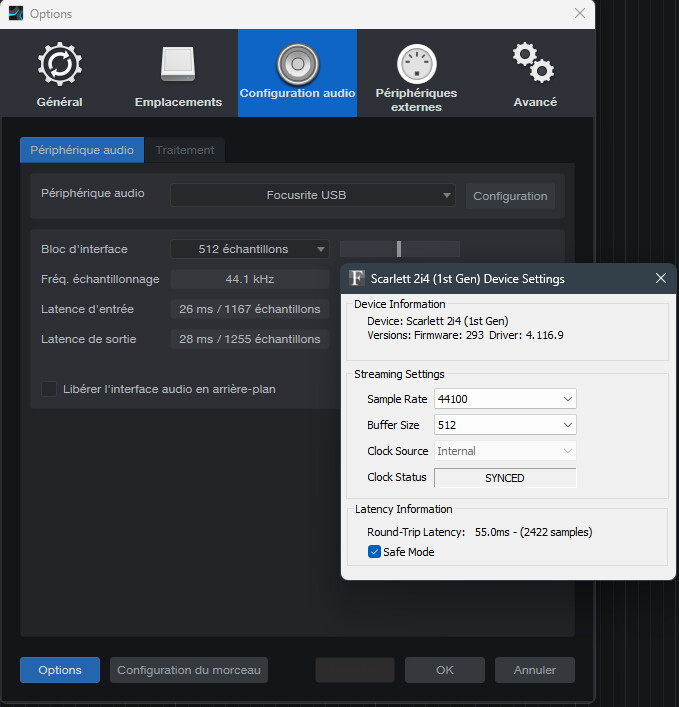Click the Latence d'entrée 26 ms value

pos(250,309)
